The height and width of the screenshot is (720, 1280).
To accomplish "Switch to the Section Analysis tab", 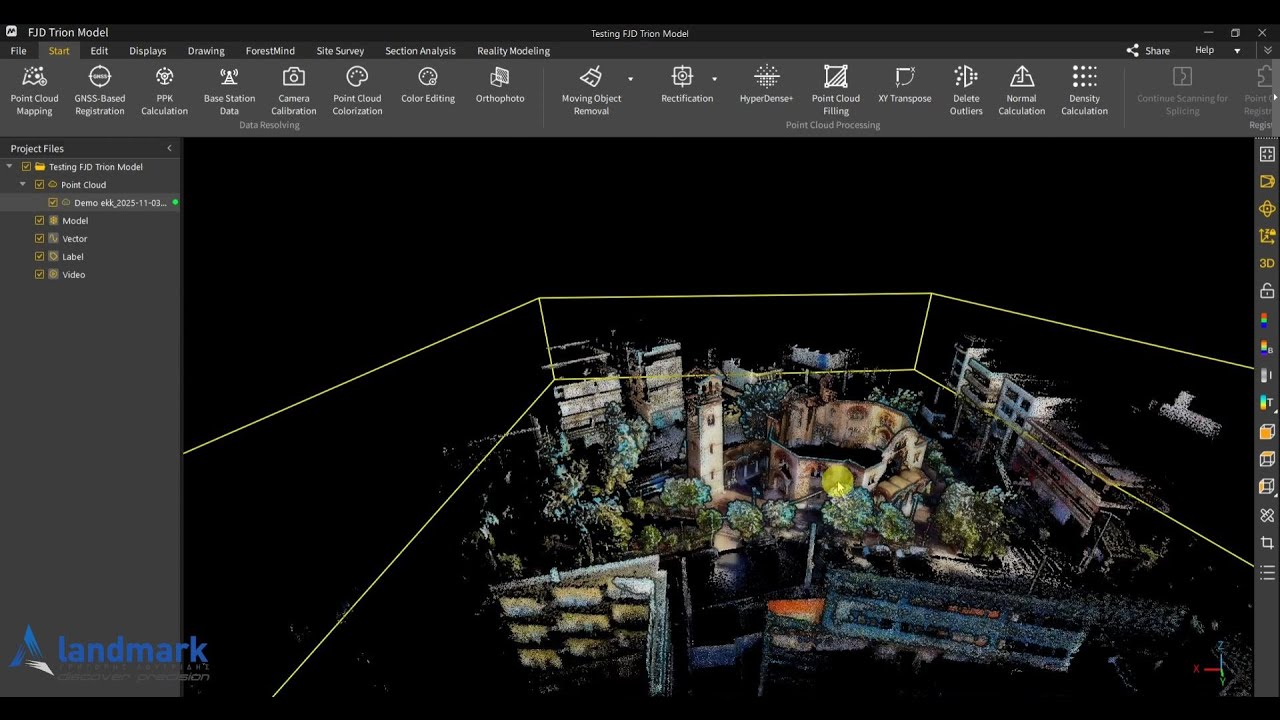I will pyautogui.click(x=420, y=51).
